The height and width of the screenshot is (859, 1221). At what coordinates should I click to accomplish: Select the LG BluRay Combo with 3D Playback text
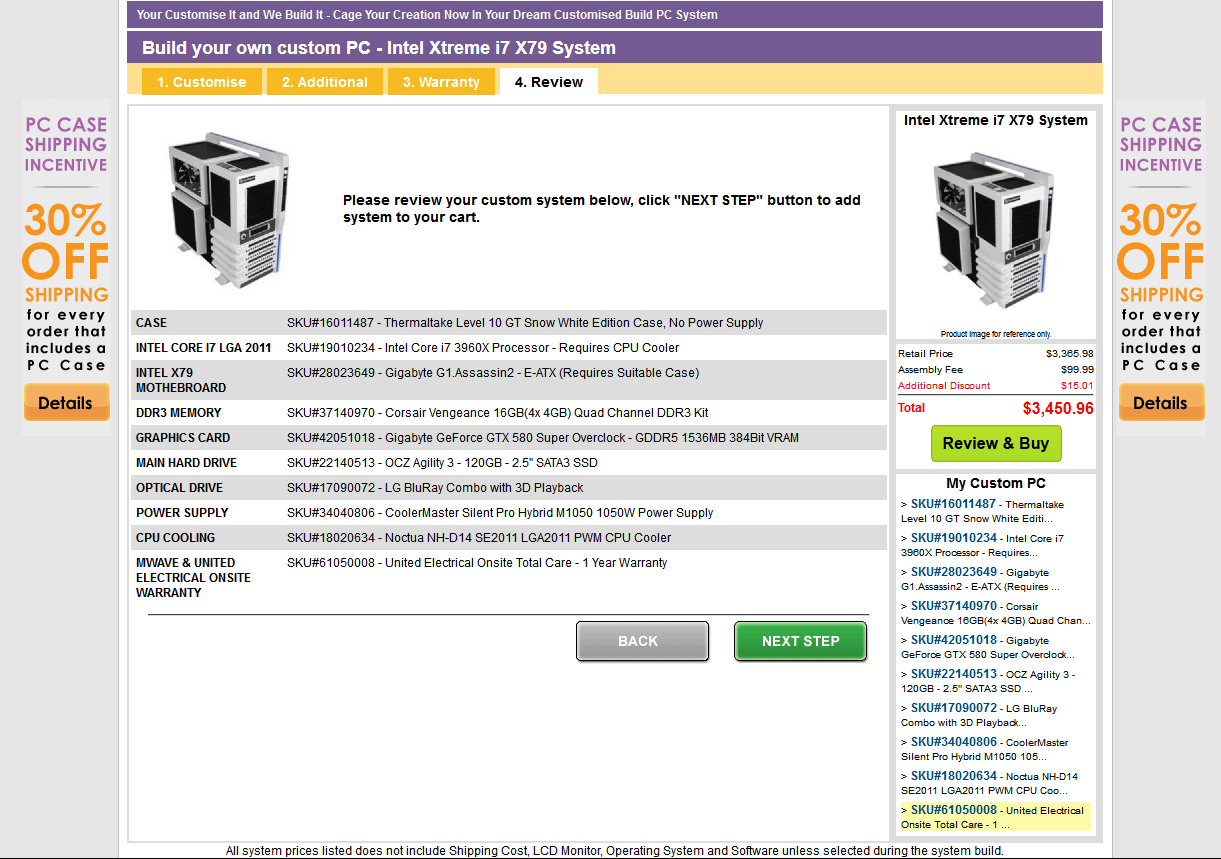[435, 488]
